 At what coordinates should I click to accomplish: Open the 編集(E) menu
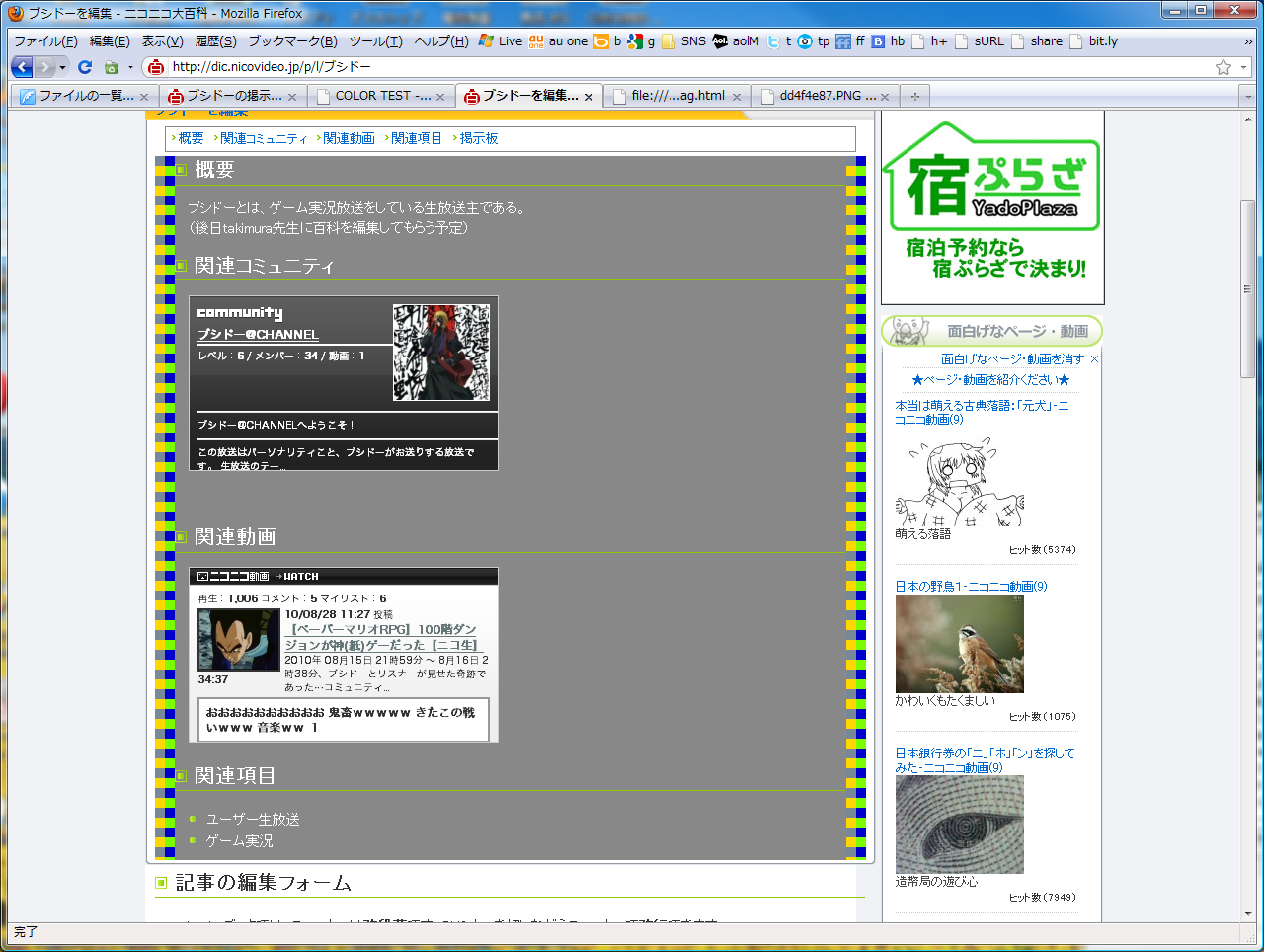pyautogui.click(x=110, y=41)
